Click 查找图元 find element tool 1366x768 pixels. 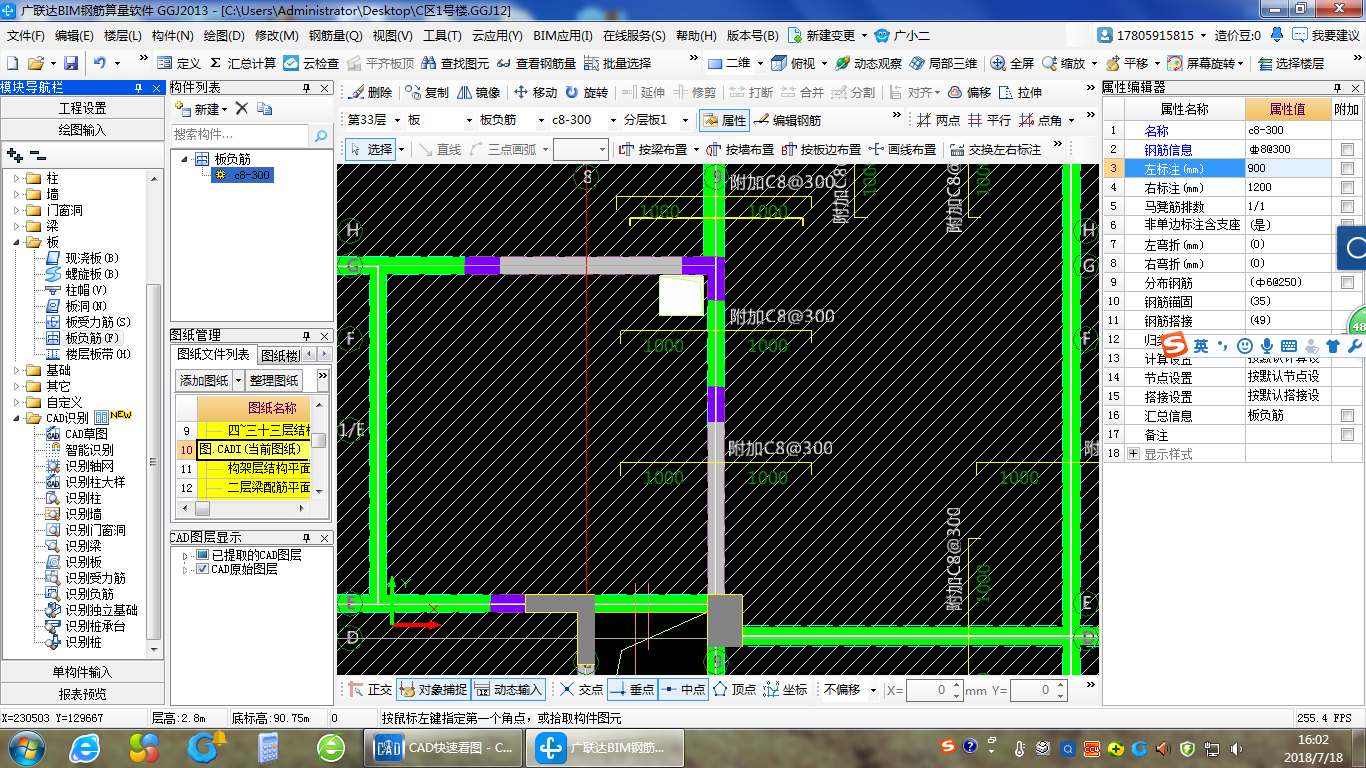coord(454,63)
